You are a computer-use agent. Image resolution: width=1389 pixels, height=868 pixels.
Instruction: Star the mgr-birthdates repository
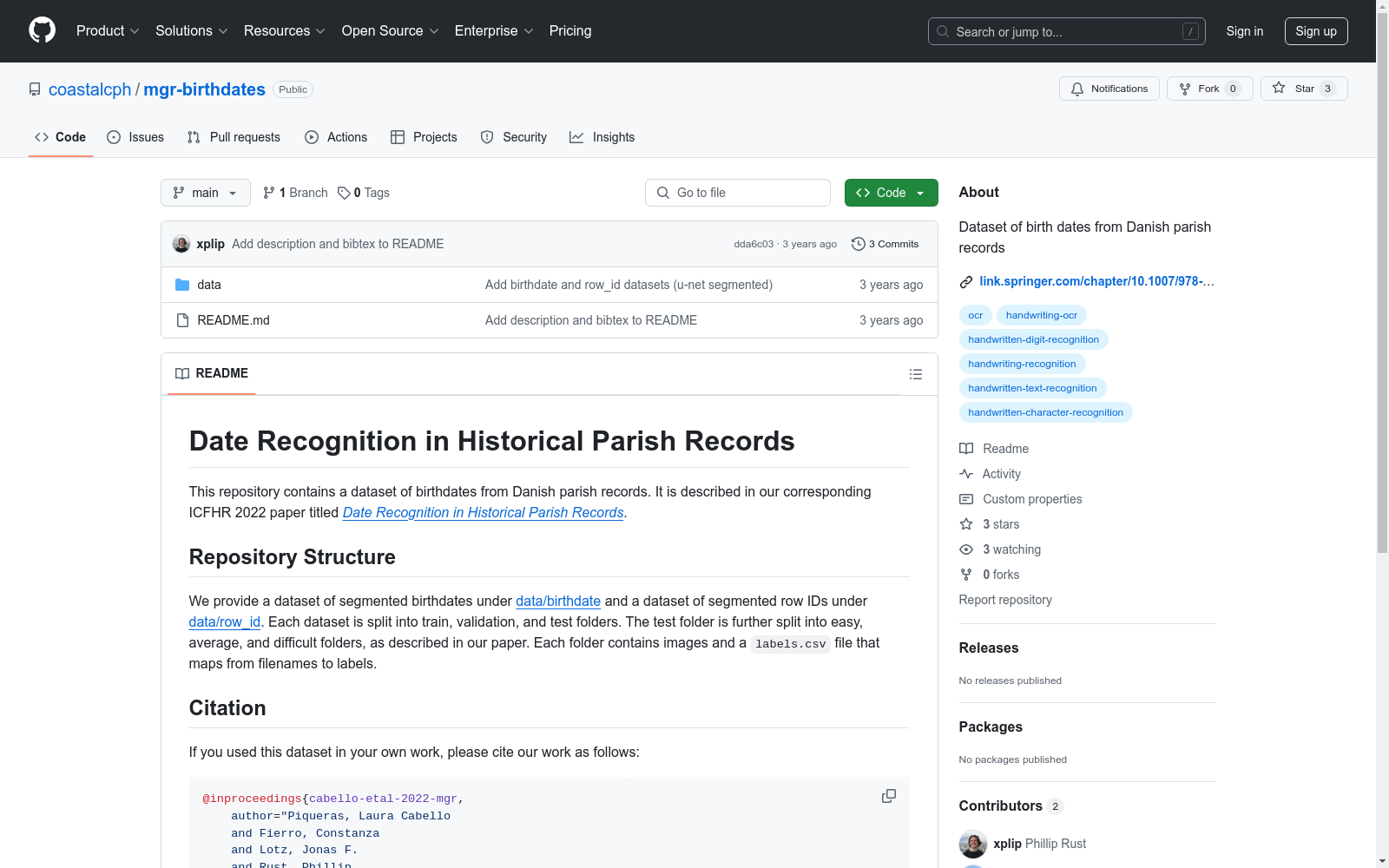tap(1304, 89)
